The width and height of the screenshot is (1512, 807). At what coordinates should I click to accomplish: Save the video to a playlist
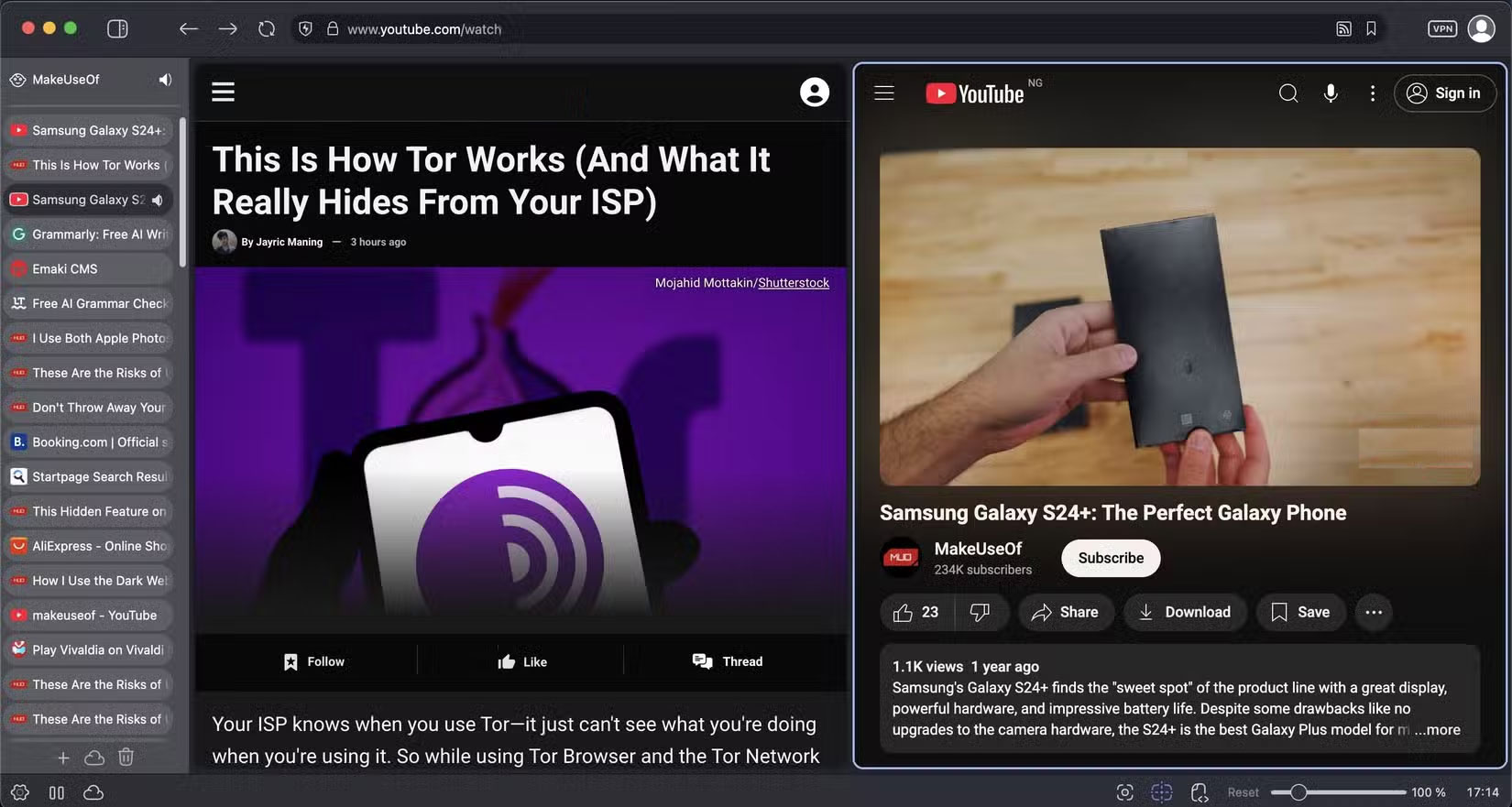[x=1300, y=612]
